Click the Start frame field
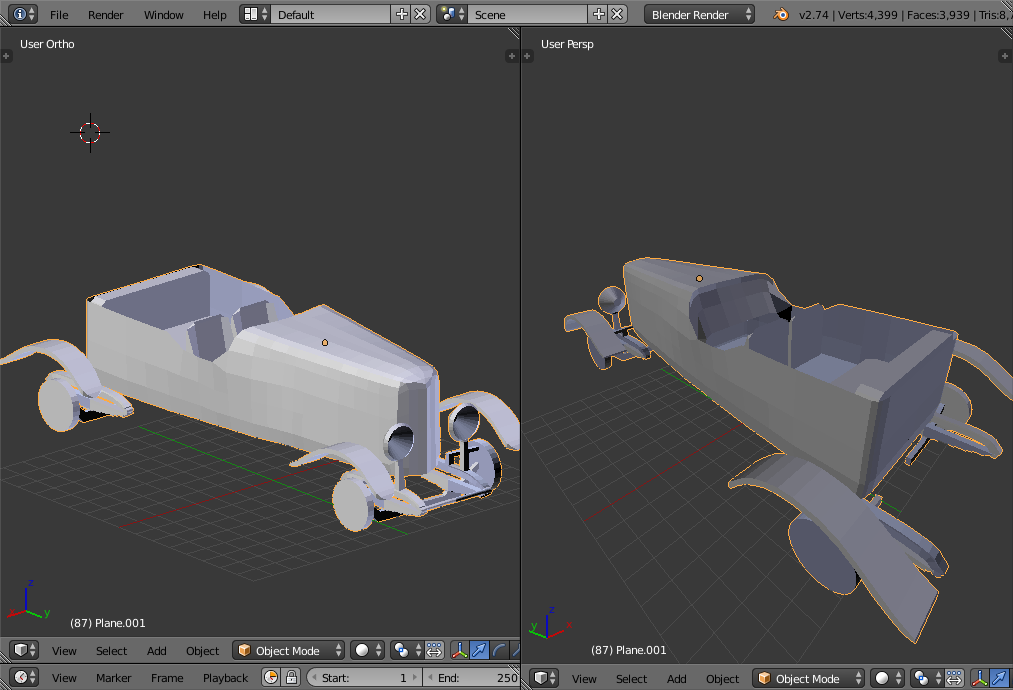The height and width of the screenshot is (690, 1013). (365, 677)
